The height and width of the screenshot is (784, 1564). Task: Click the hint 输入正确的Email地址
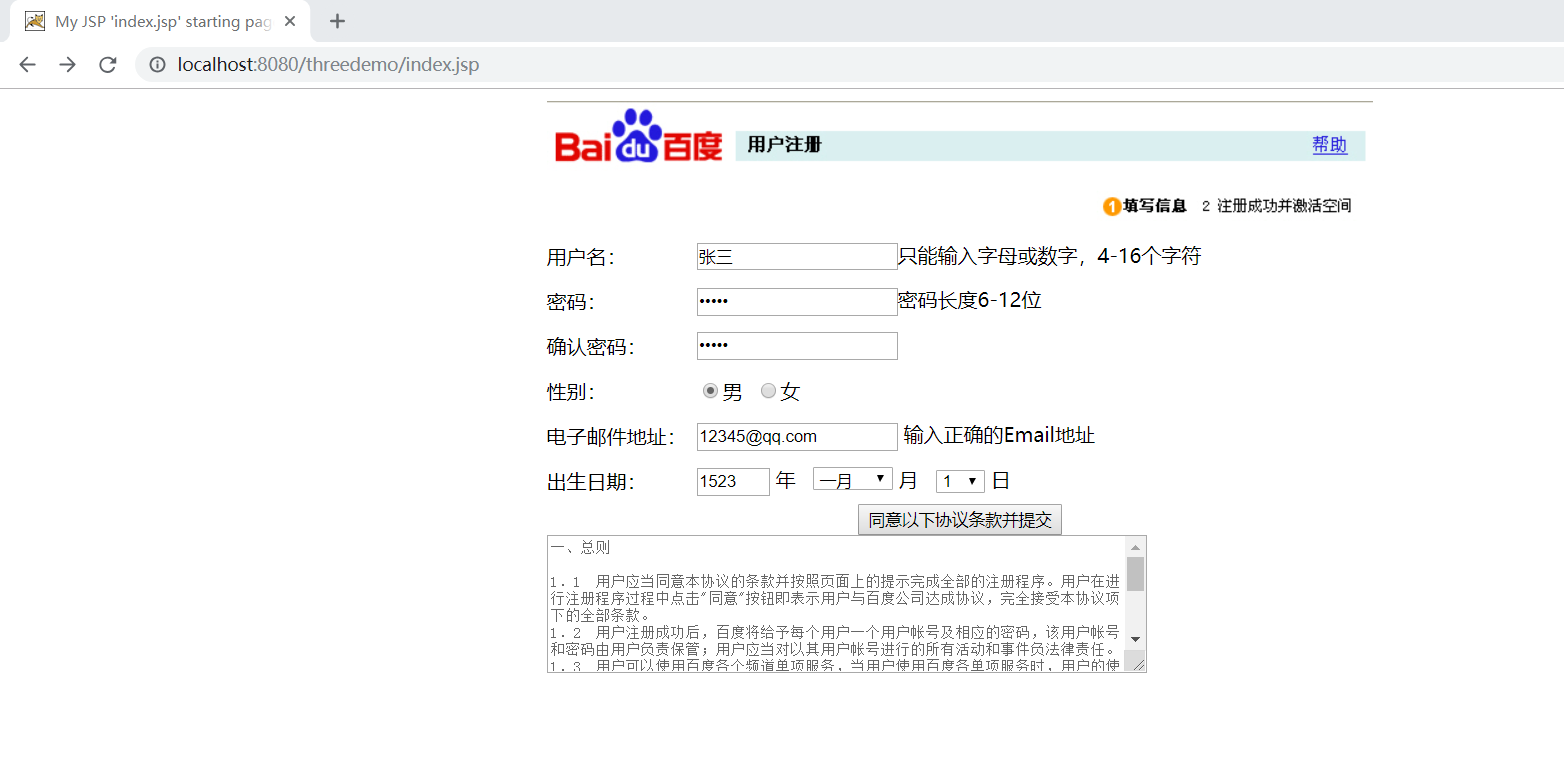[999, 436]
